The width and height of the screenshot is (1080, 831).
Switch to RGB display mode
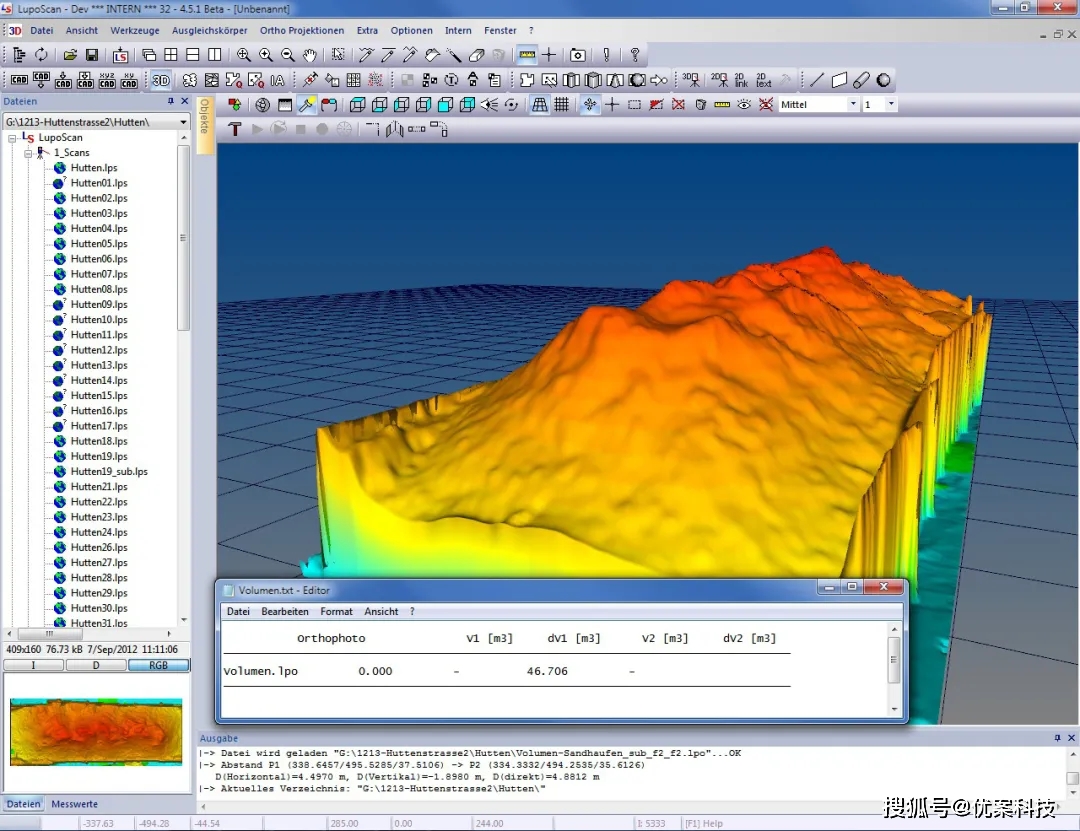click(158, 665)
